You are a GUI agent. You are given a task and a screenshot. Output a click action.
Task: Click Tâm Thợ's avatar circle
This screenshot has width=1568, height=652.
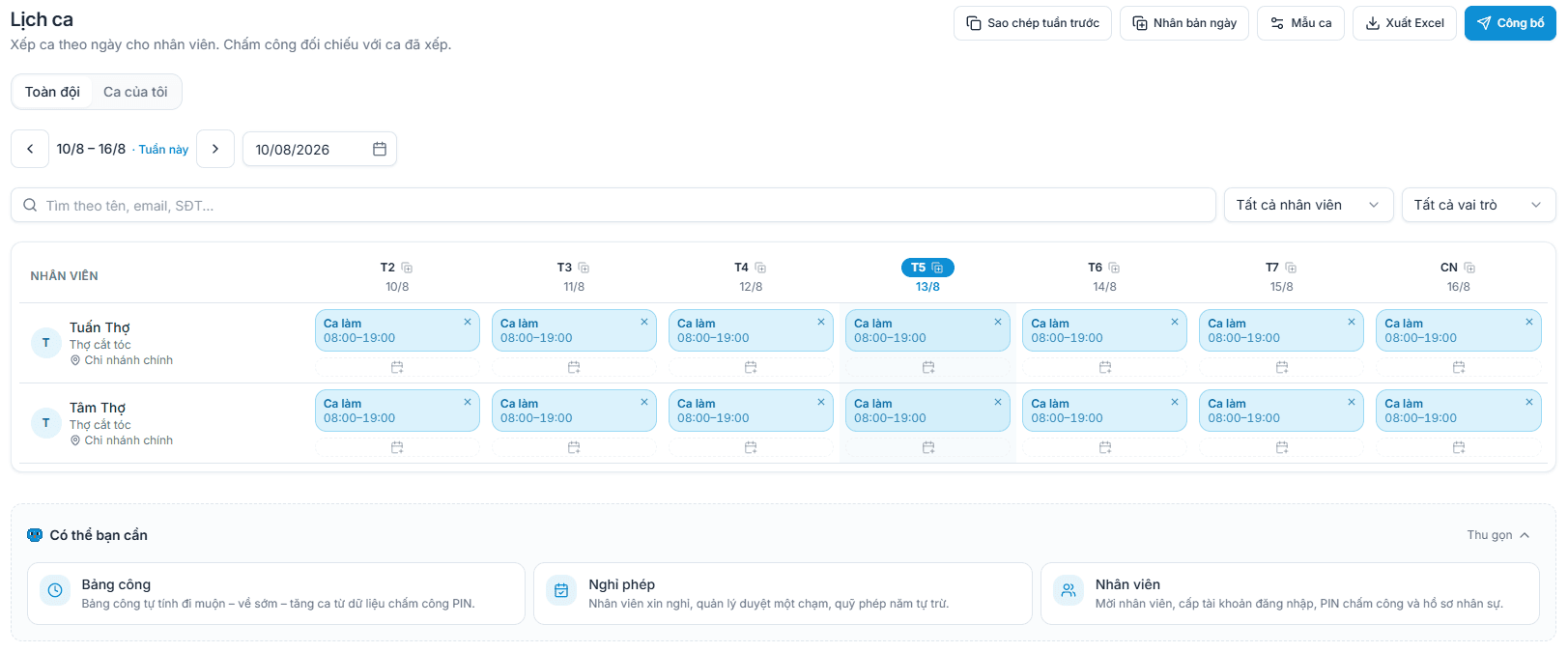point(45,423)
